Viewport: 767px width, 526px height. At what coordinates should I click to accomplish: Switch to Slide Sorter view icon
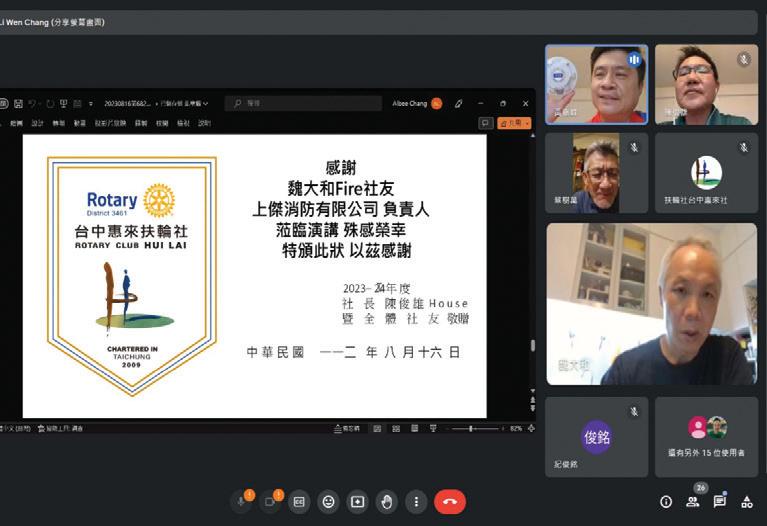pyautogui.click(x=396, y=429)
